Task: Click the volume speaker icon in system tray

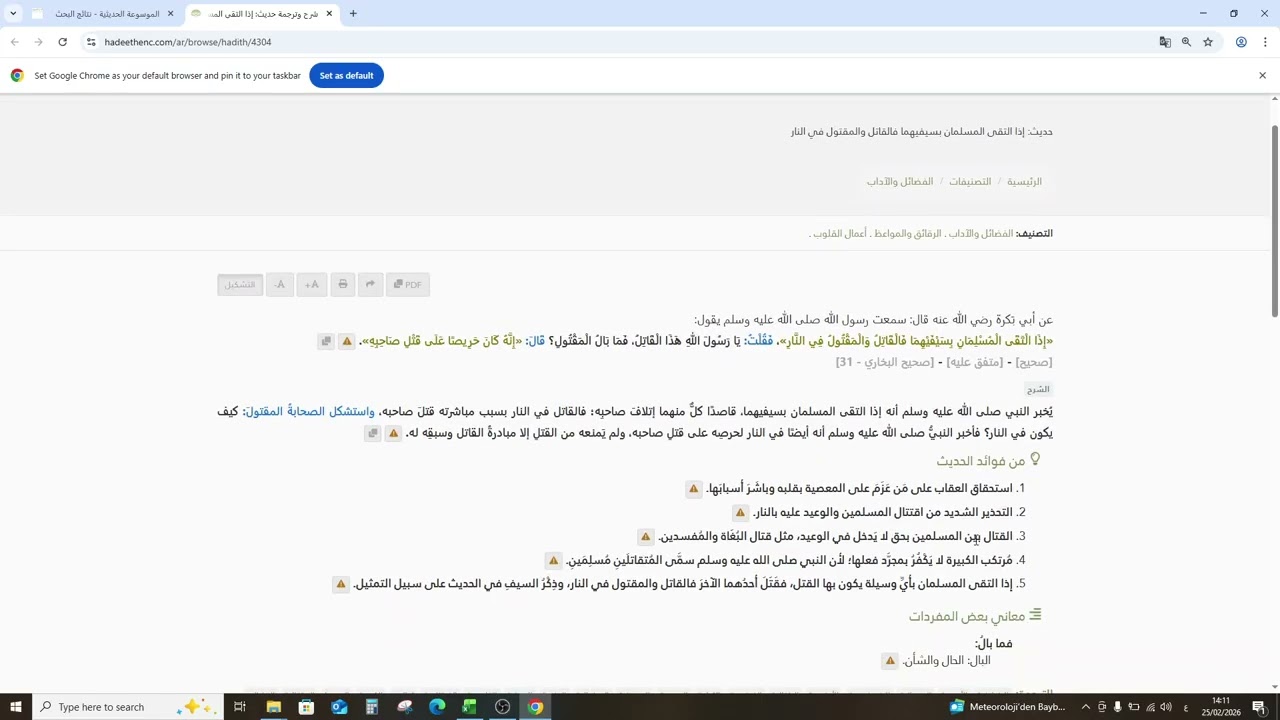Action: coord(1166,707)
